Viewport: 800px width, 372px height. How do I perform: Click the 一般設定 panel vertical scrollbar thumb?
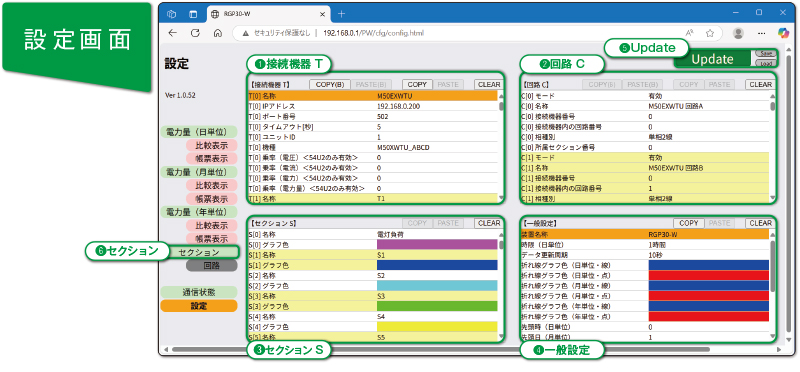tap(773, 265)
